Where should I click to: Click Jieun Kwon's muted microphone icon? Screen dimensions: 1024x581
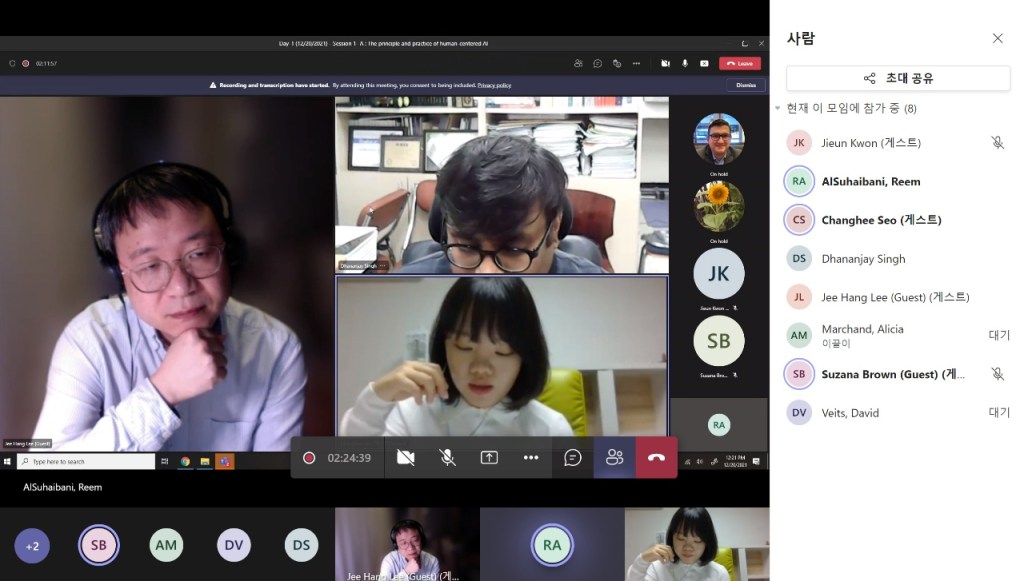(997, 143)
